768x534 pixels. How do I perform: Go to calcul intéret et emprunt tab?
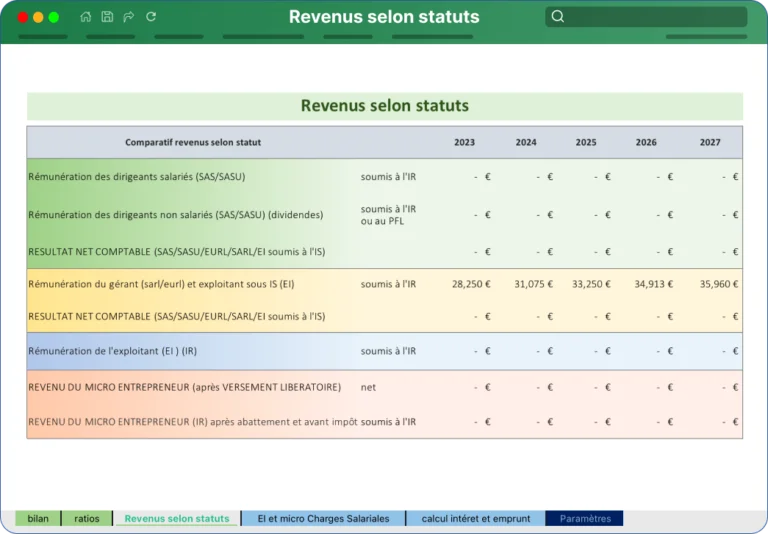(476, 518)
